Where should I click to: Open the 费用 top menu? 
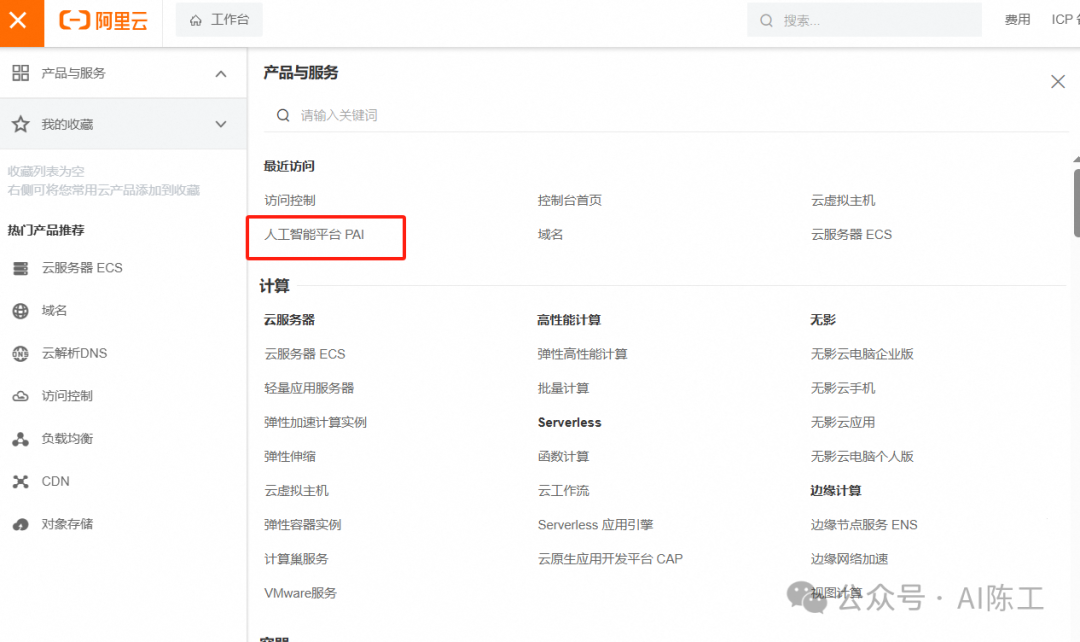[1017, 20]
